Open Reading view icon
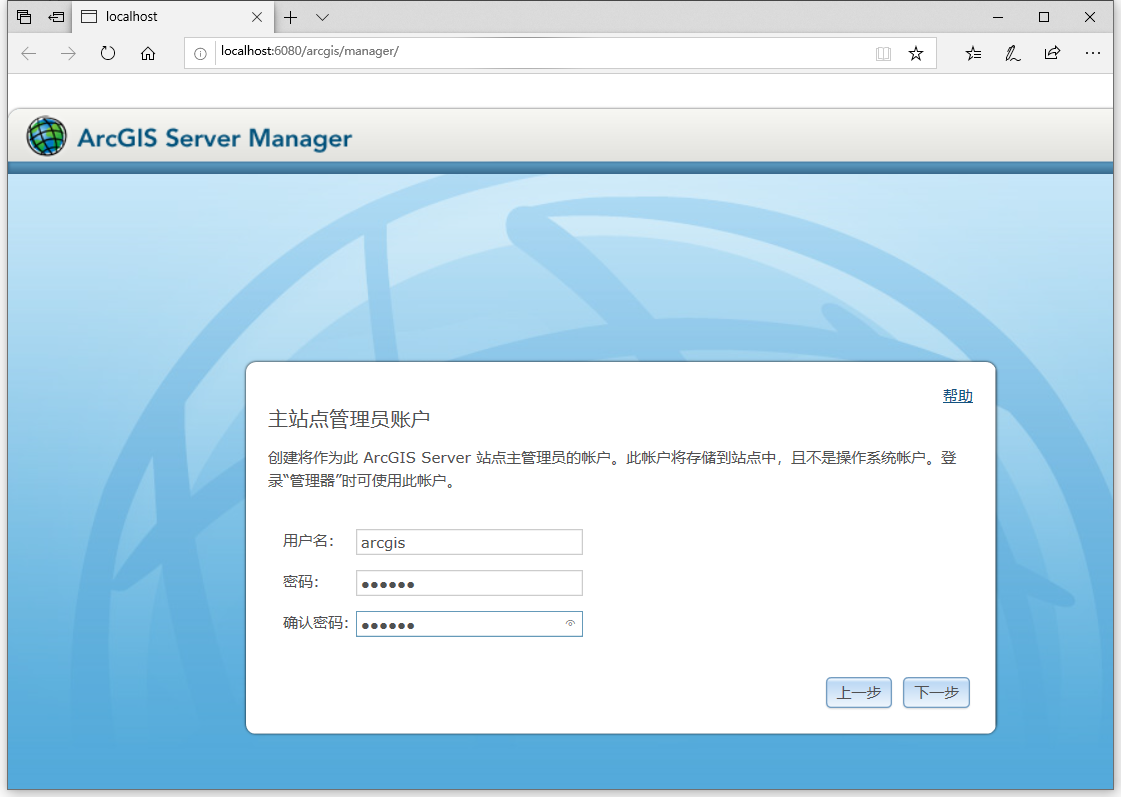 point(884,54)
